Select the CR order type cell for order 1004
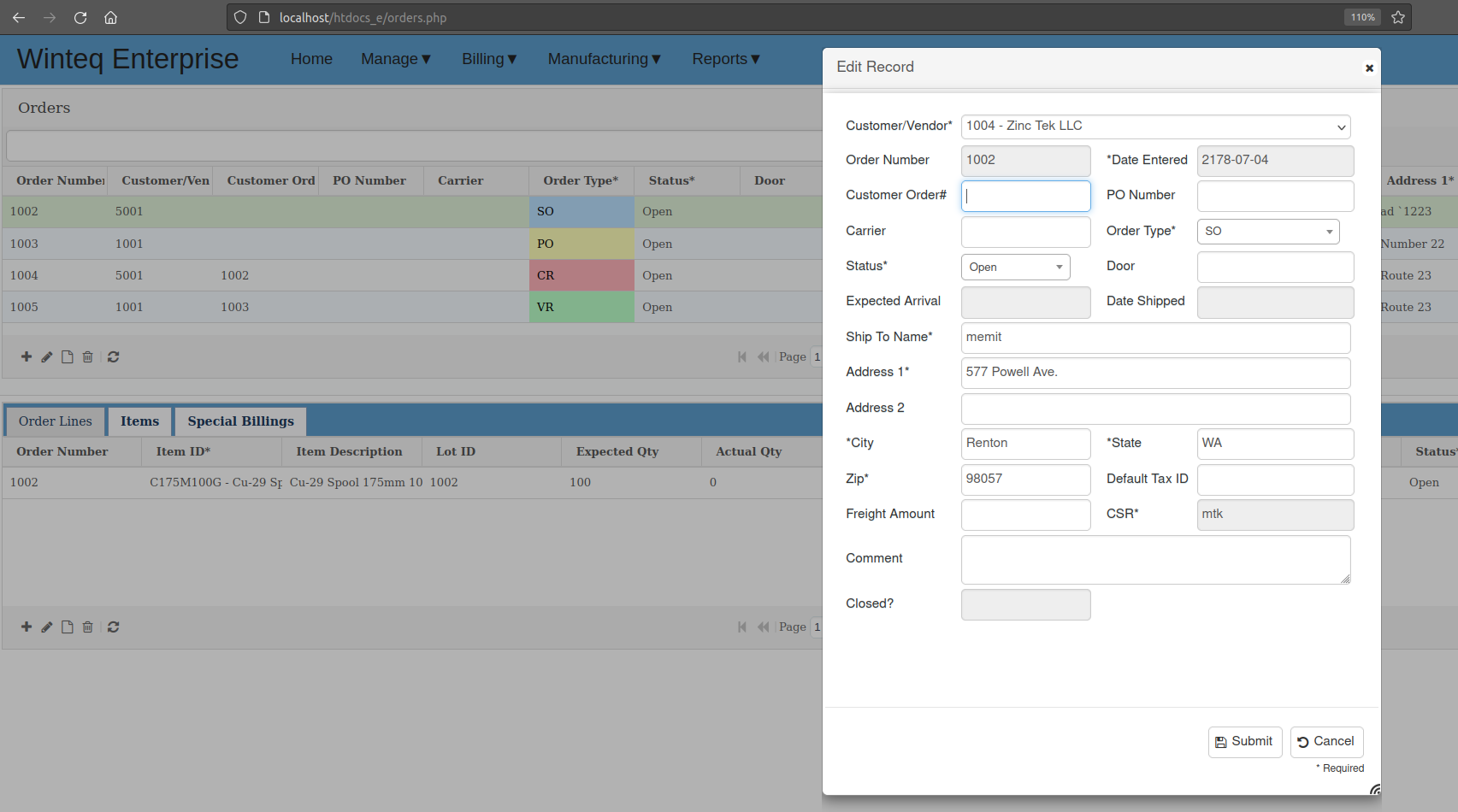This screenshot has height=812, width=1458. pyautogui.click(x=581, y=275)
